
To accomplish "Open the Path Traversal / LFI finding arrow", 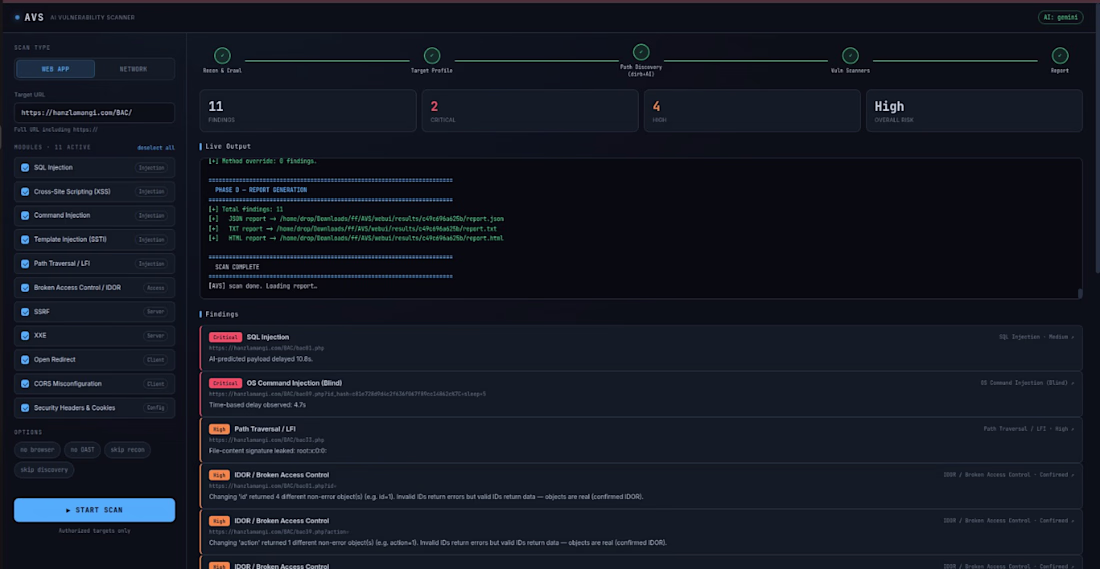I will pos(1072,429).
